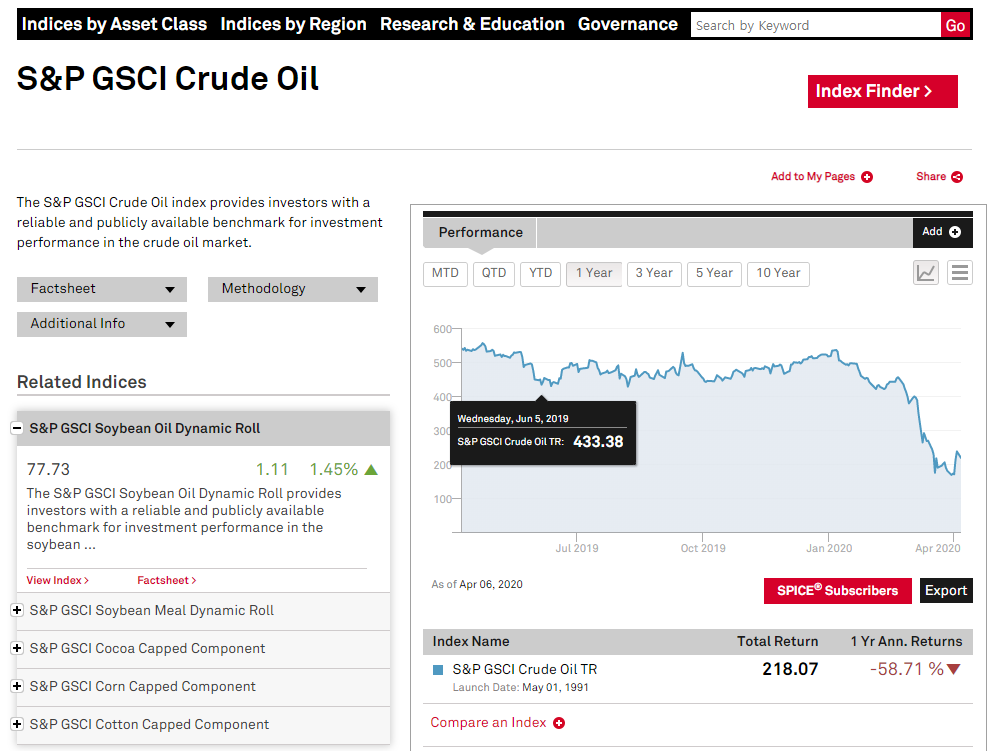Image resolution: width=988 pixels, height=751 pixels.
Task: Click Compare an Index link
Action: click(x=497, y=723)
